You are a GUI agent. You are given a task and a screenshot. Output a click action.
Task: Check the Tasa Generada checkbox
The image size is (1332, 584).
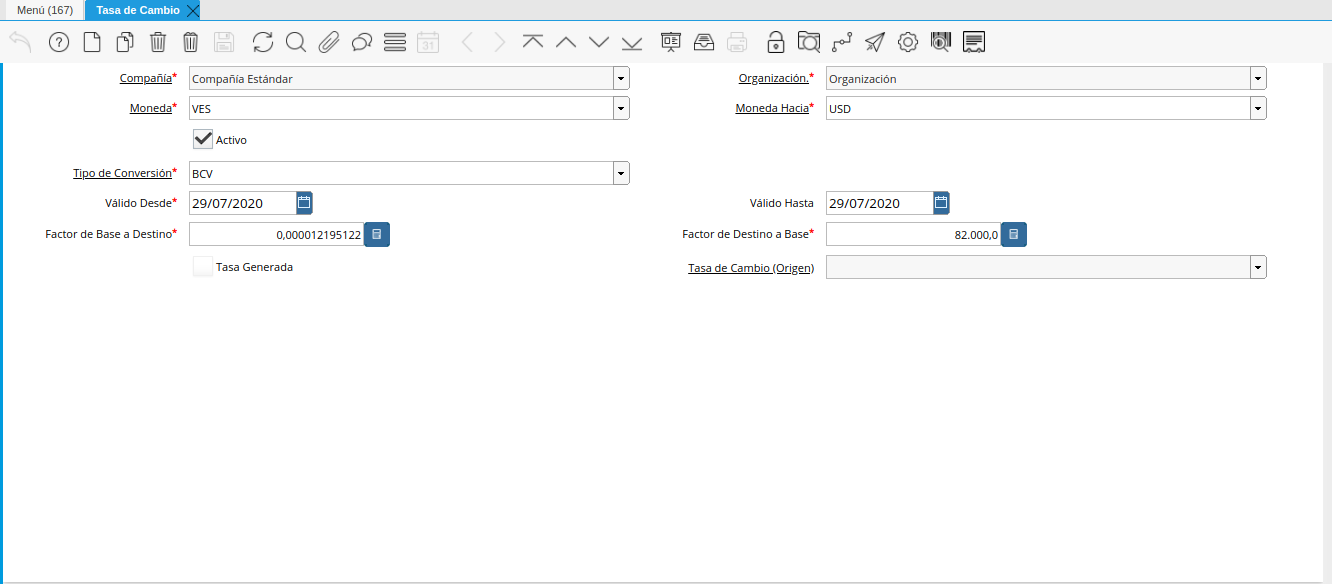[203, 267]
